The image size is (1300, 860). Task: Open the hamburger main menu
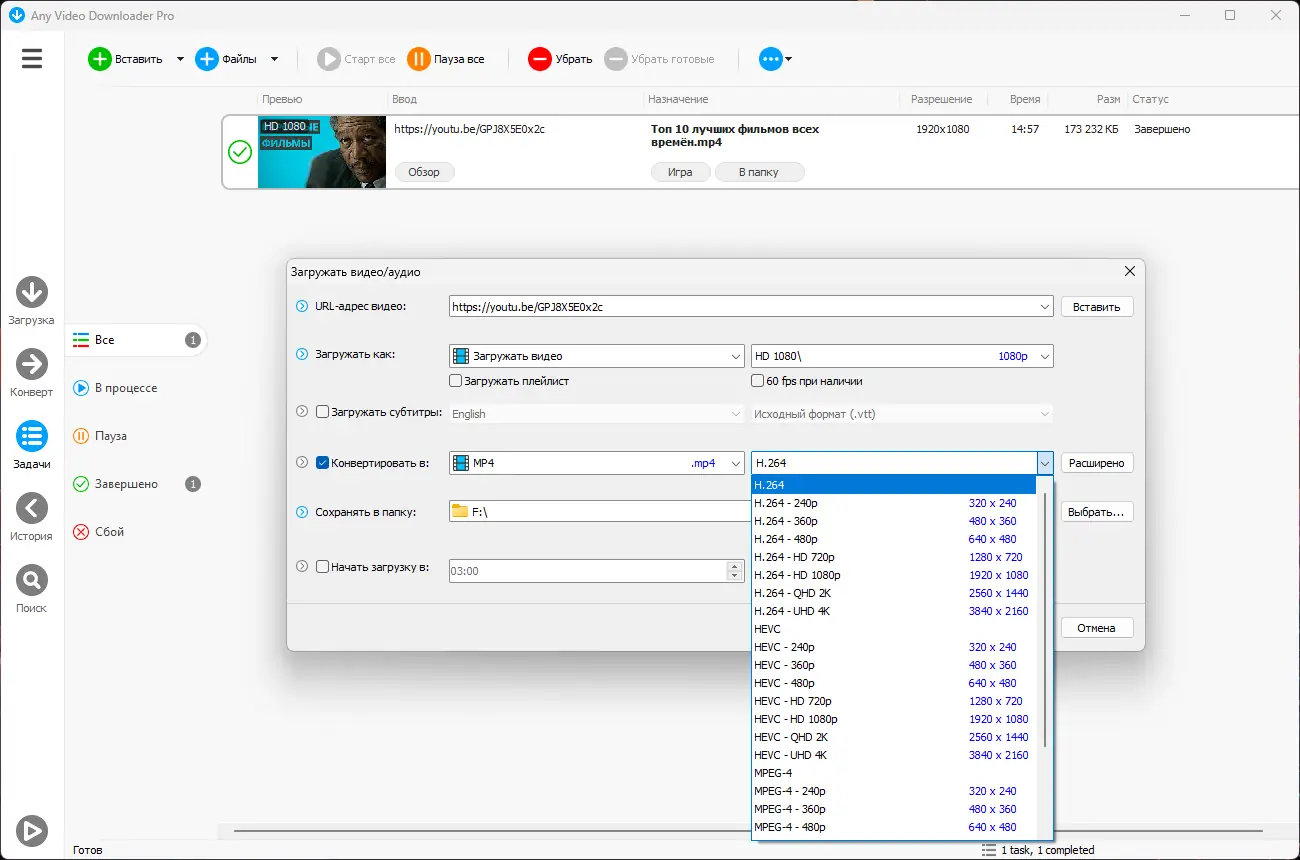(x=32, y=59)
